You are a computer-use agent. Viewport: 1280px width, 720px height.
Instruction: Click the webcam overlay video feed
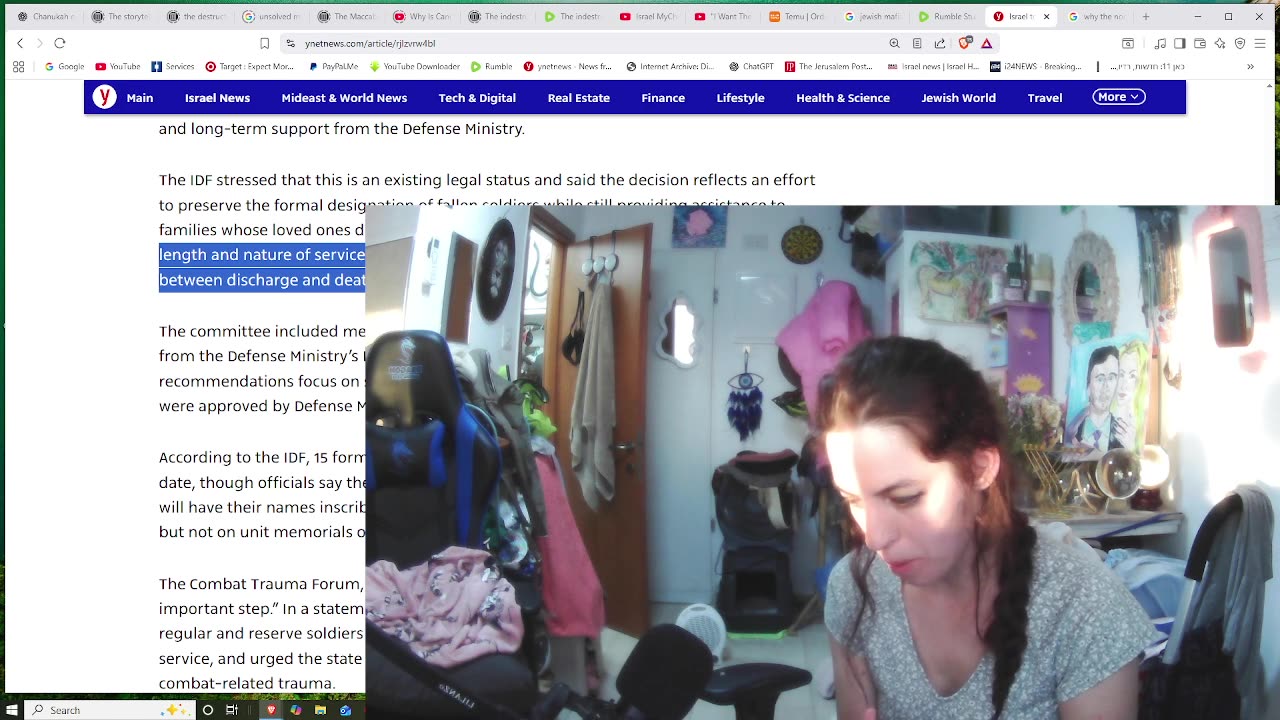pos(822,462)
